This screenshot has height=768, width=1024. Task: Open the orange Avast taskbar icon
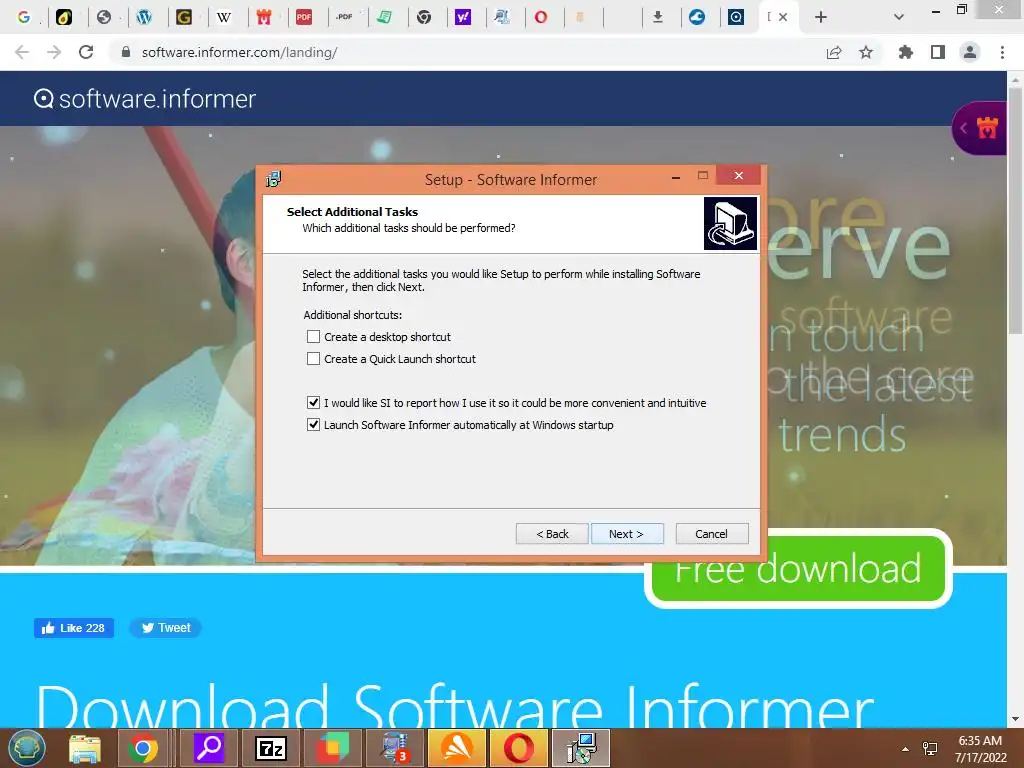(457, 748)
